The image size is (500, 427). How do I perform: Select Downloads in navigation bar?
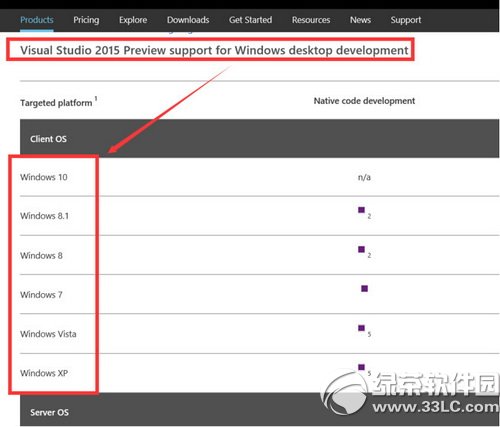(188, 20)
